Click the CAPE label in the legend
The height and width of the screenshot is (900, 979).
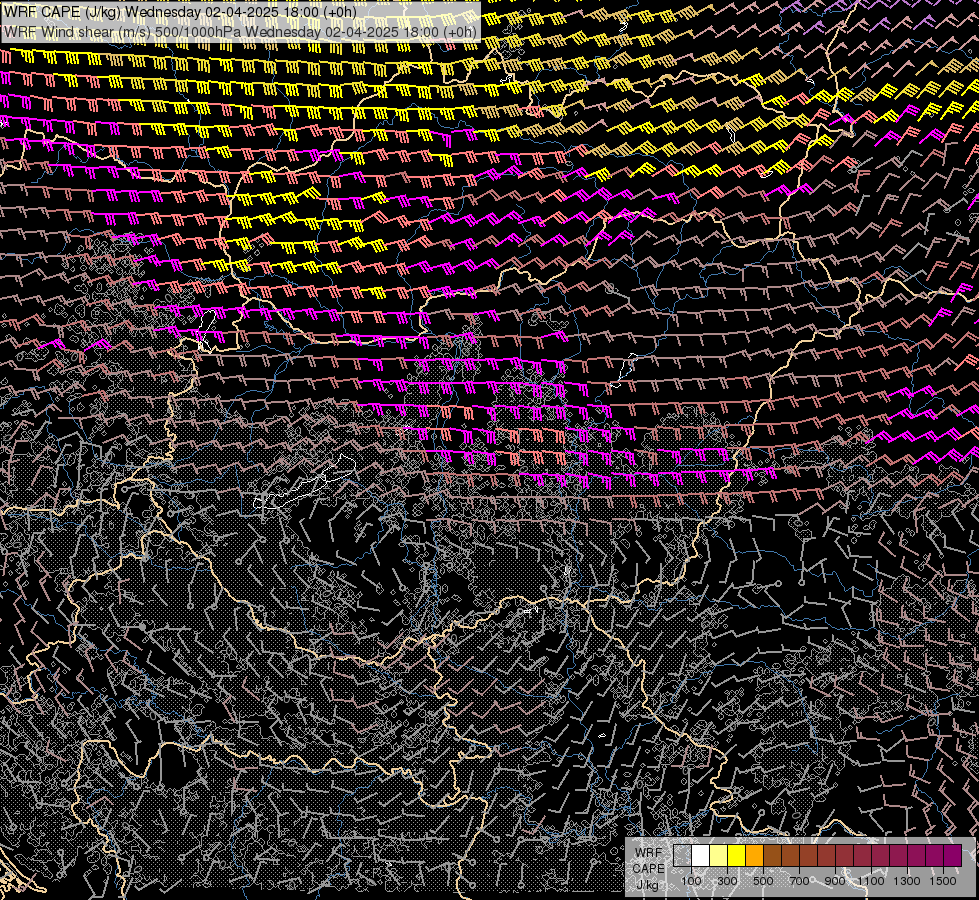click(x=649, y=868)
